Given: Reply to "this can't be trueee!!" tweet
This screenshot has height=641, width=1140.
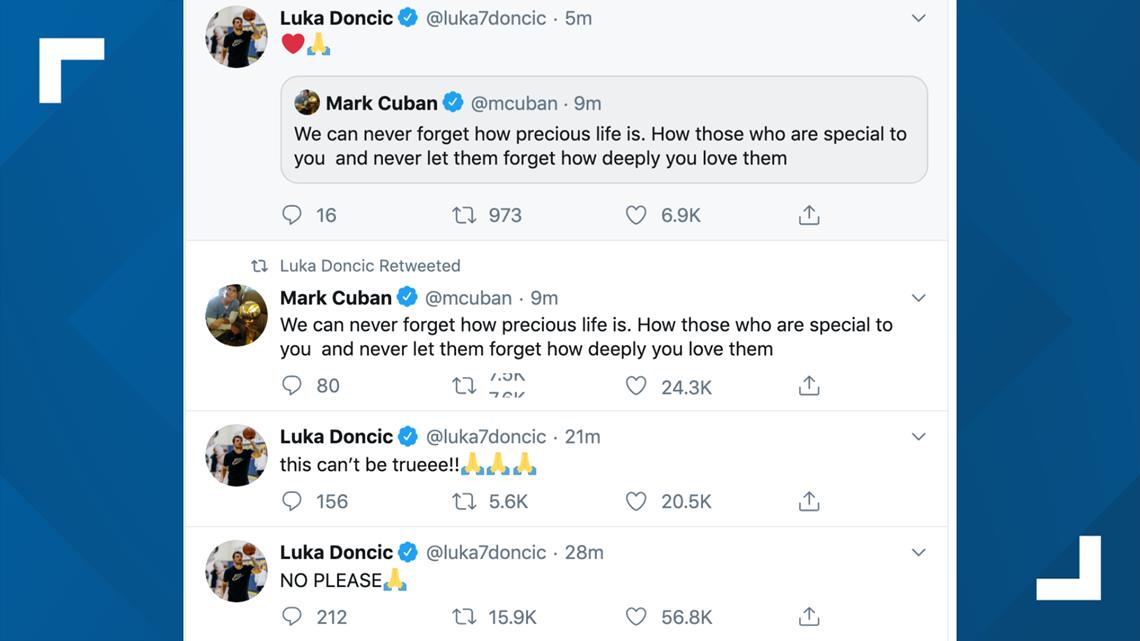Looking at the screenshot, I should [292, 501].
